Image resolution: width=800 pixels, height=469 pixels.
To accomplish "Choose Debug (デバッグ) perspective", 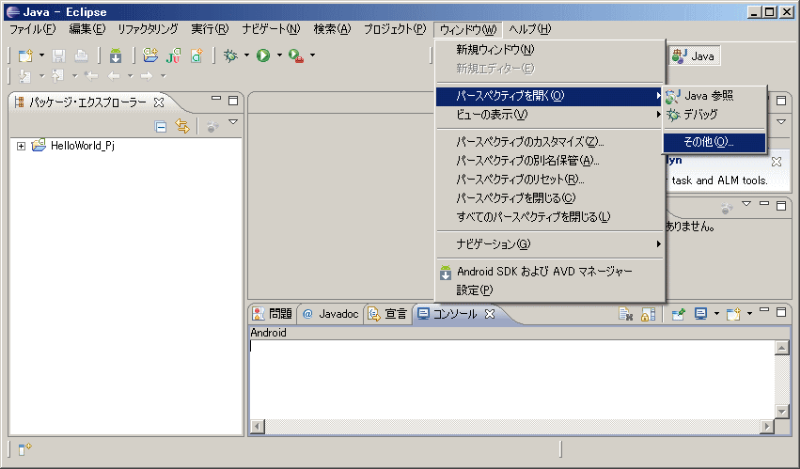I will (x=714, y=114).
